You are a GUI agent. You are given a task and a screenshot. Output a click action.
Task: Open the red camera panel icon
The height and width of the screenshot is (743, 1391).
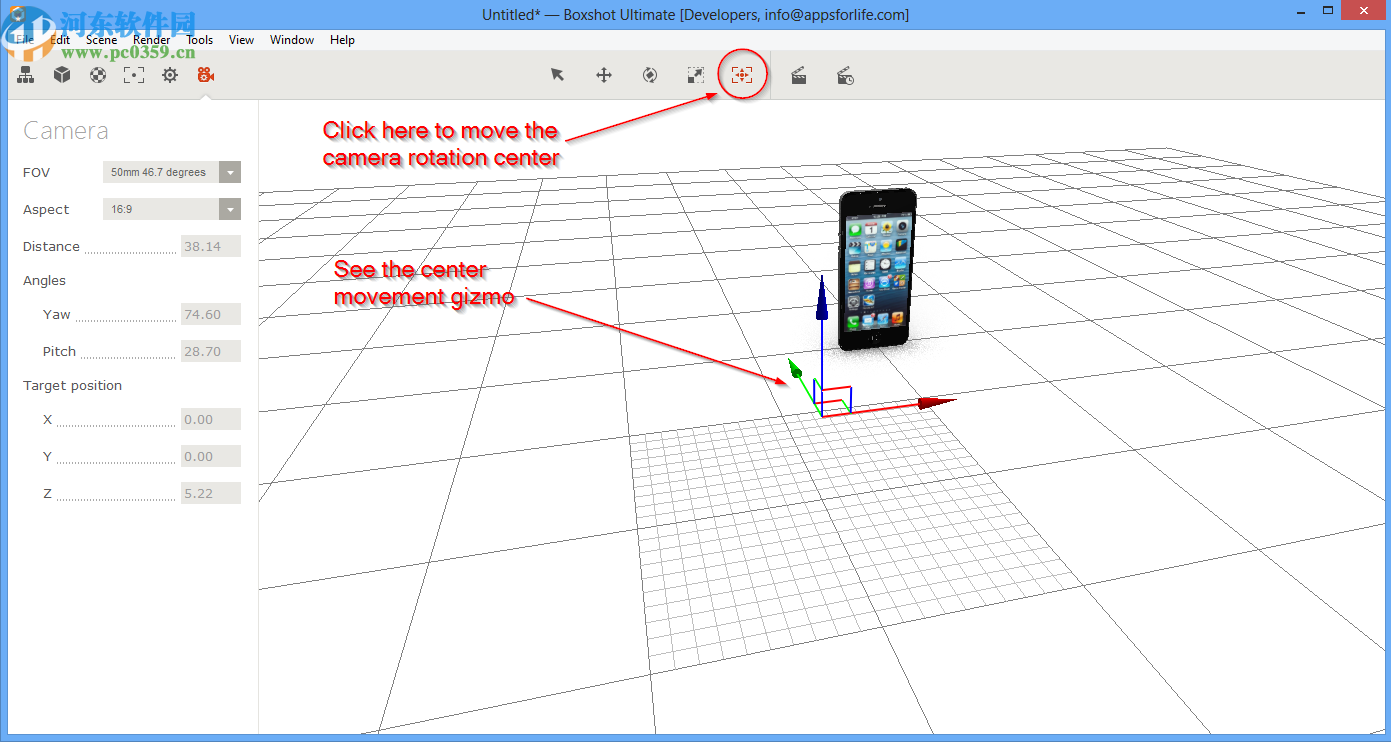[x=206, y=75]
